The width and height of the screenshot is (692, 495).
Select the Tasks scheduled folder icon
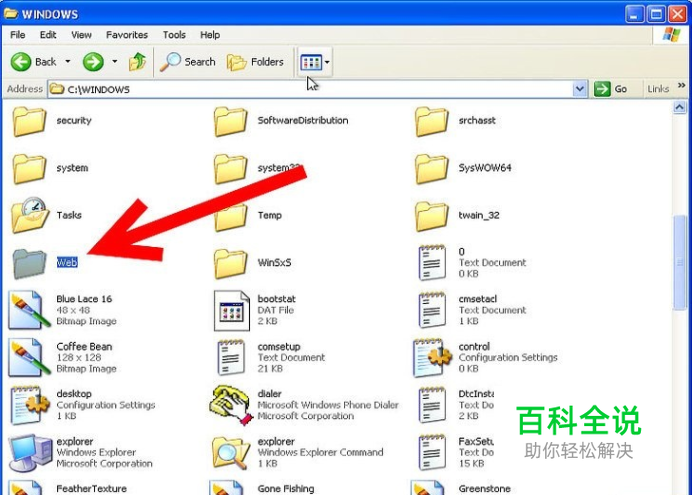pos(30,215)
